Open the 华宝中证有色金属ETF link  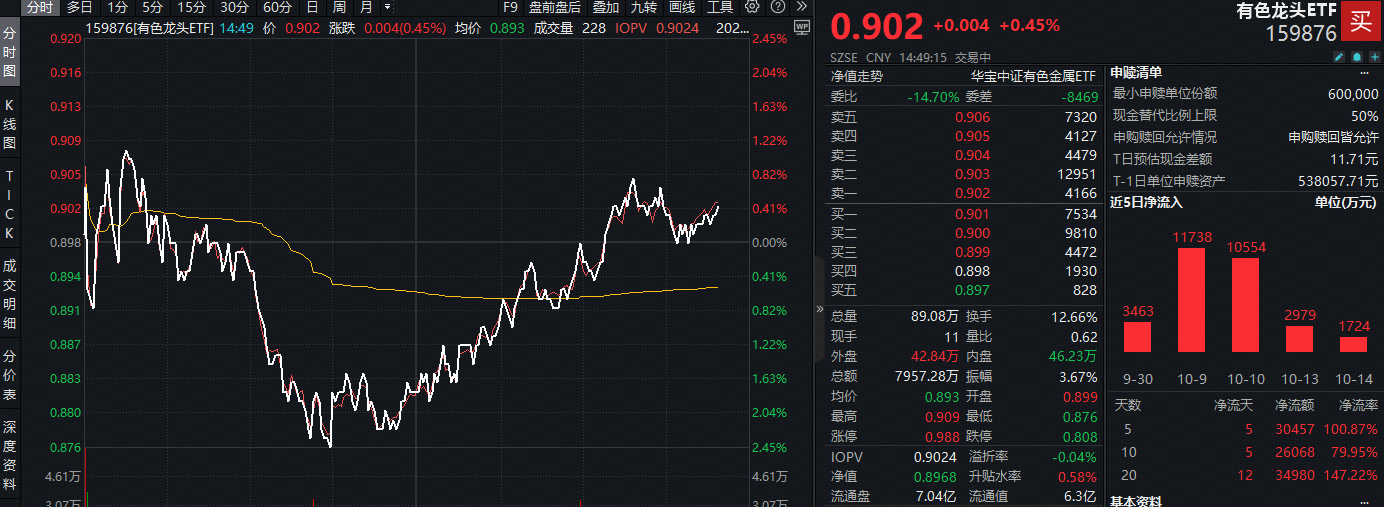(1033, 75)
